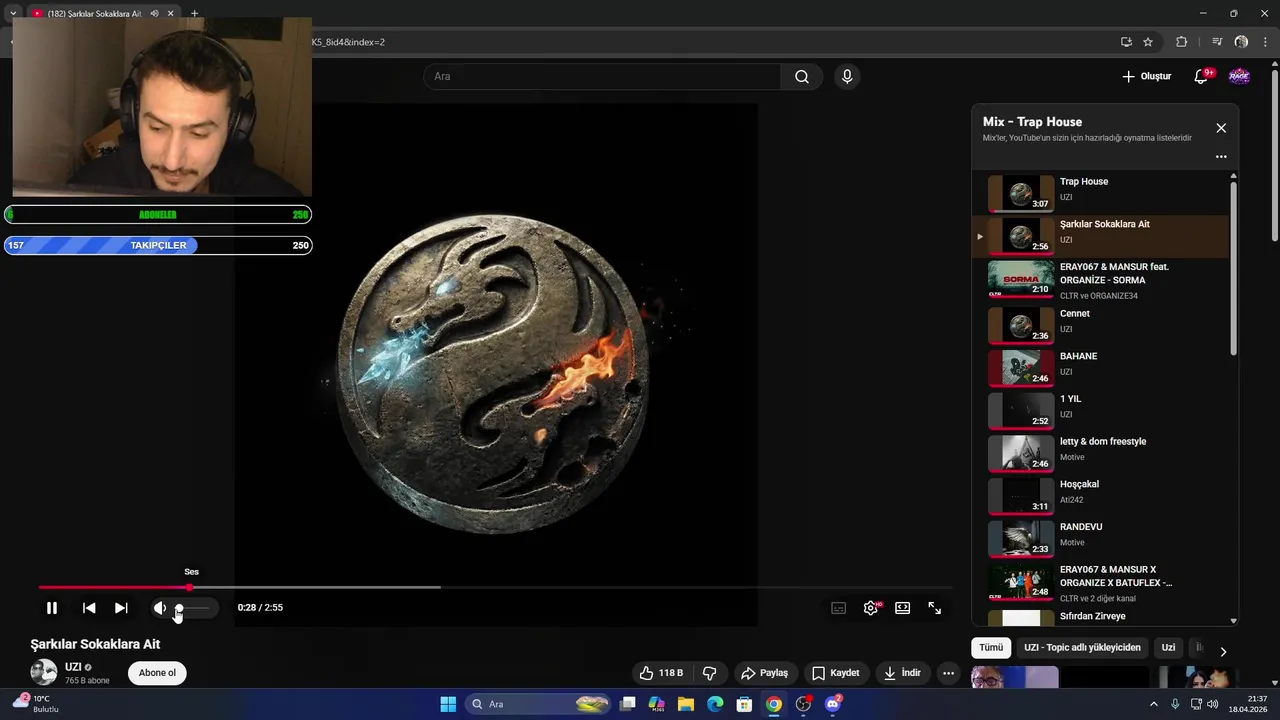Skip to the next video
The height and width of the screenshot is (720, 1280).
pyautogui.click(x=121, y=608)
